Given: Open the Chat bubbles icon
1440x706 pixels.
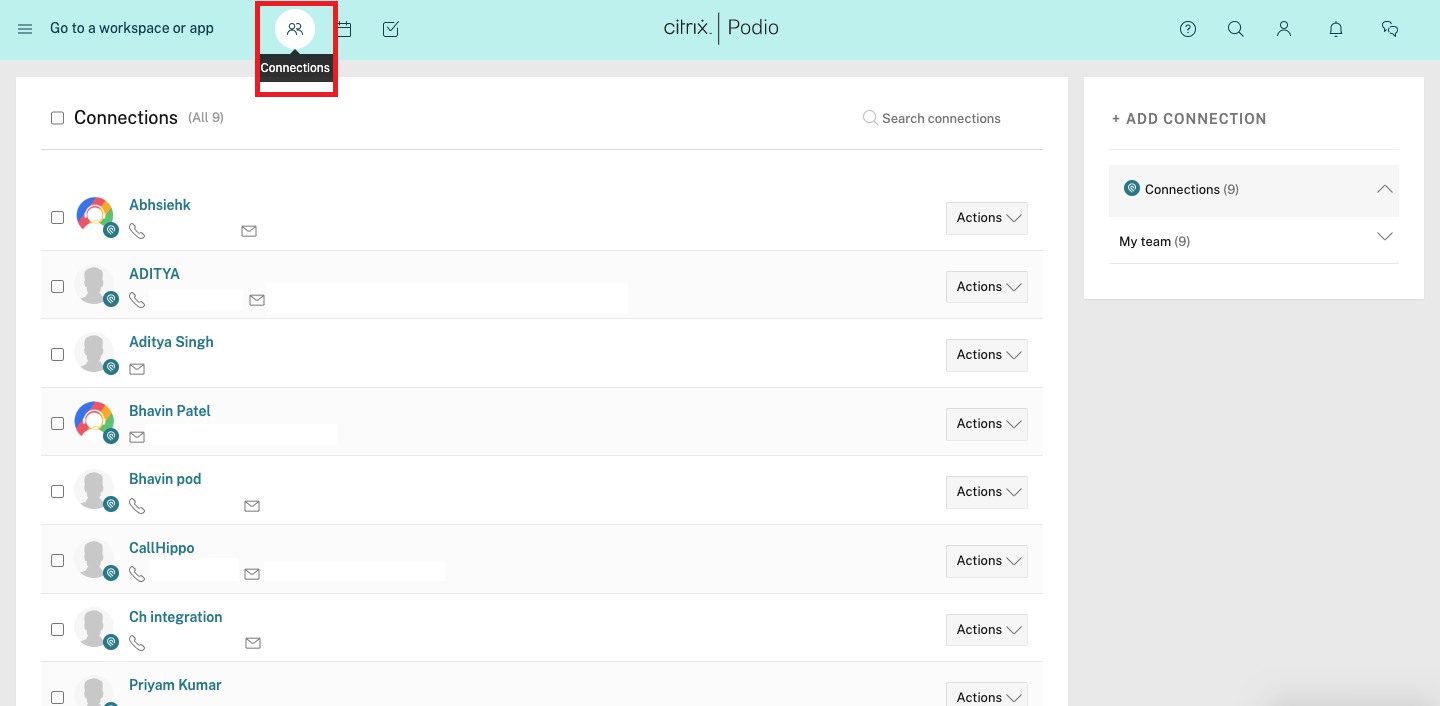Looking at the screenshot, I should pos(1390,29).
